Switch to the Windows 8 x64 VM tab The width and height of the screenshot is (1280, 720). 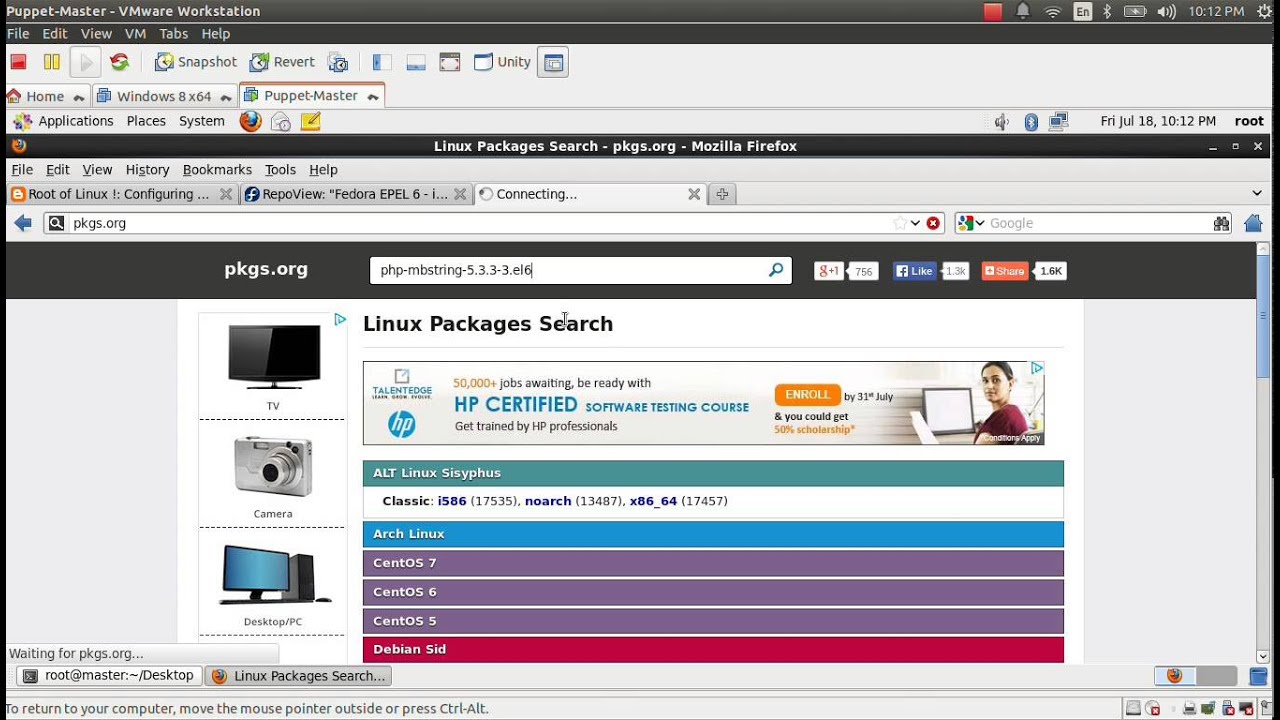(x=163, y=96)
